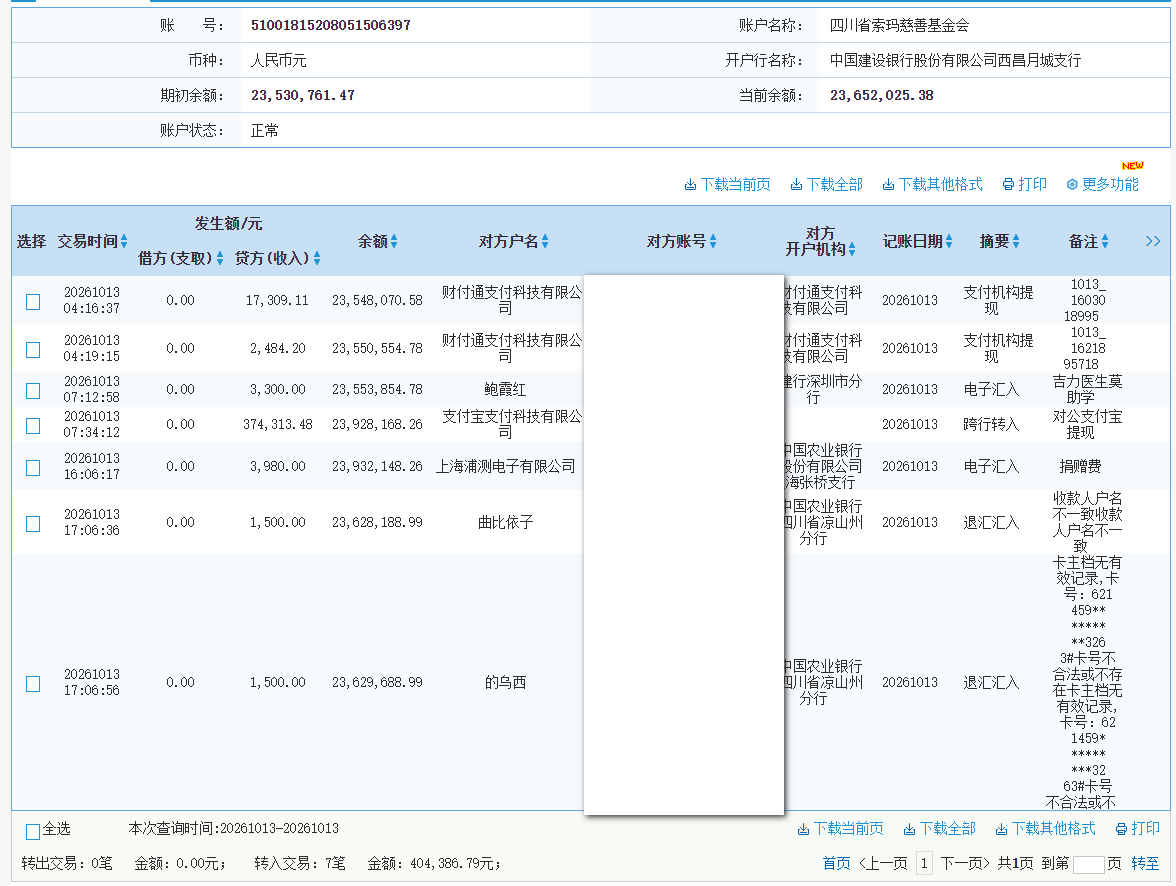Sort by 记账日期 column arrows

tap(949, 241)
